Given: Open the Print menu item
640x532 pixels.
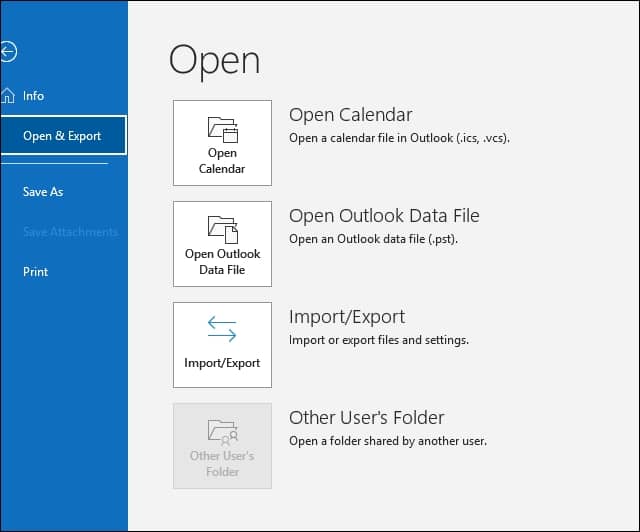Looking at the screenshot, I should [36, 272].
